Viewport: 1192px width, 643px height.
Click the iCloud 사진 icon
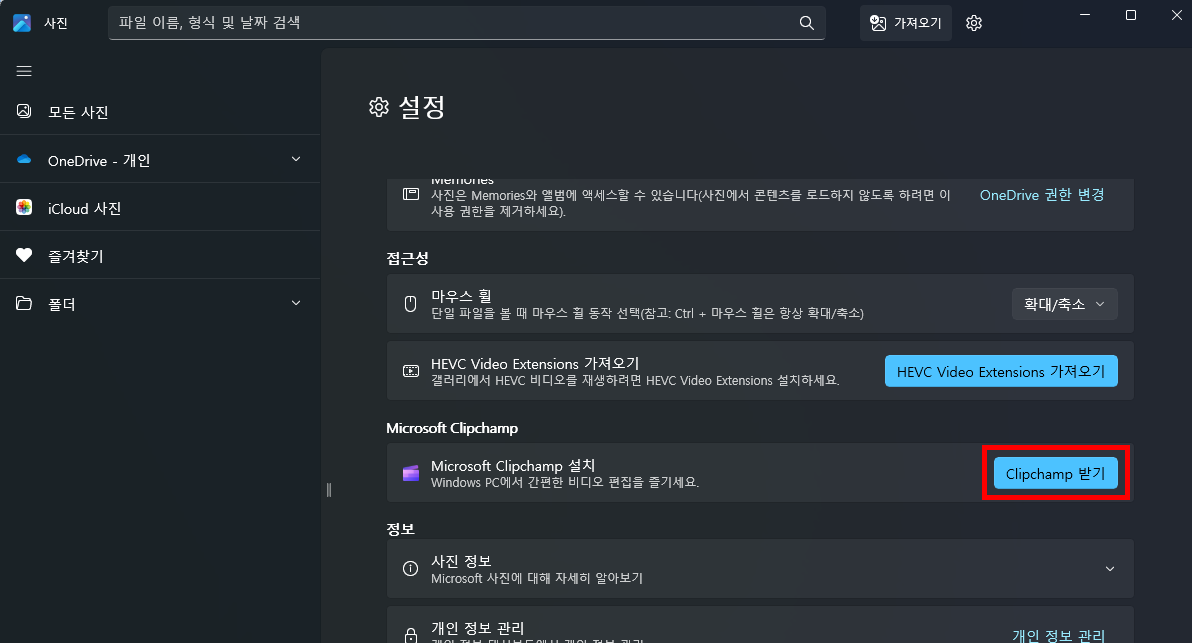point(24,207)
